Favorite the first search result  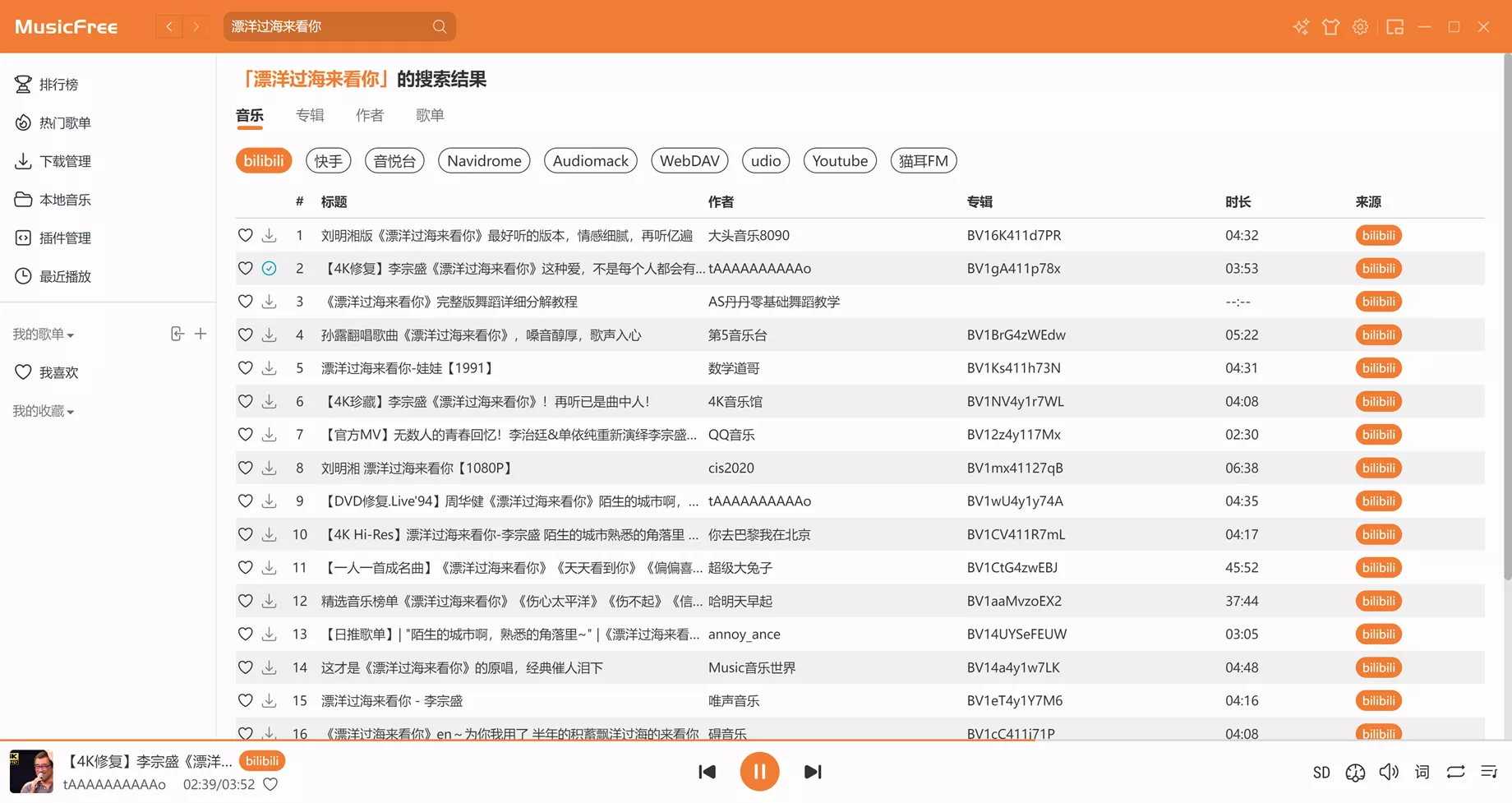[x=245, y=235]
